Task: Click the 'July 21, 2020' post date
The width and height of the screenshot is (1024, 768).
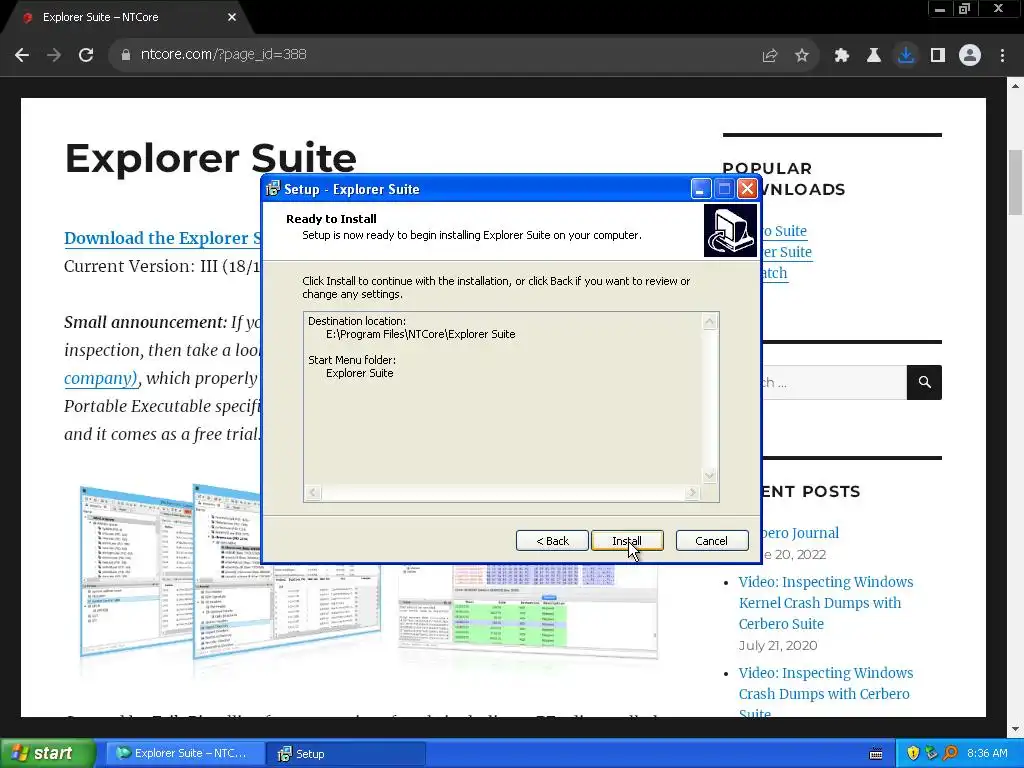Action: (x=778, y=645)
